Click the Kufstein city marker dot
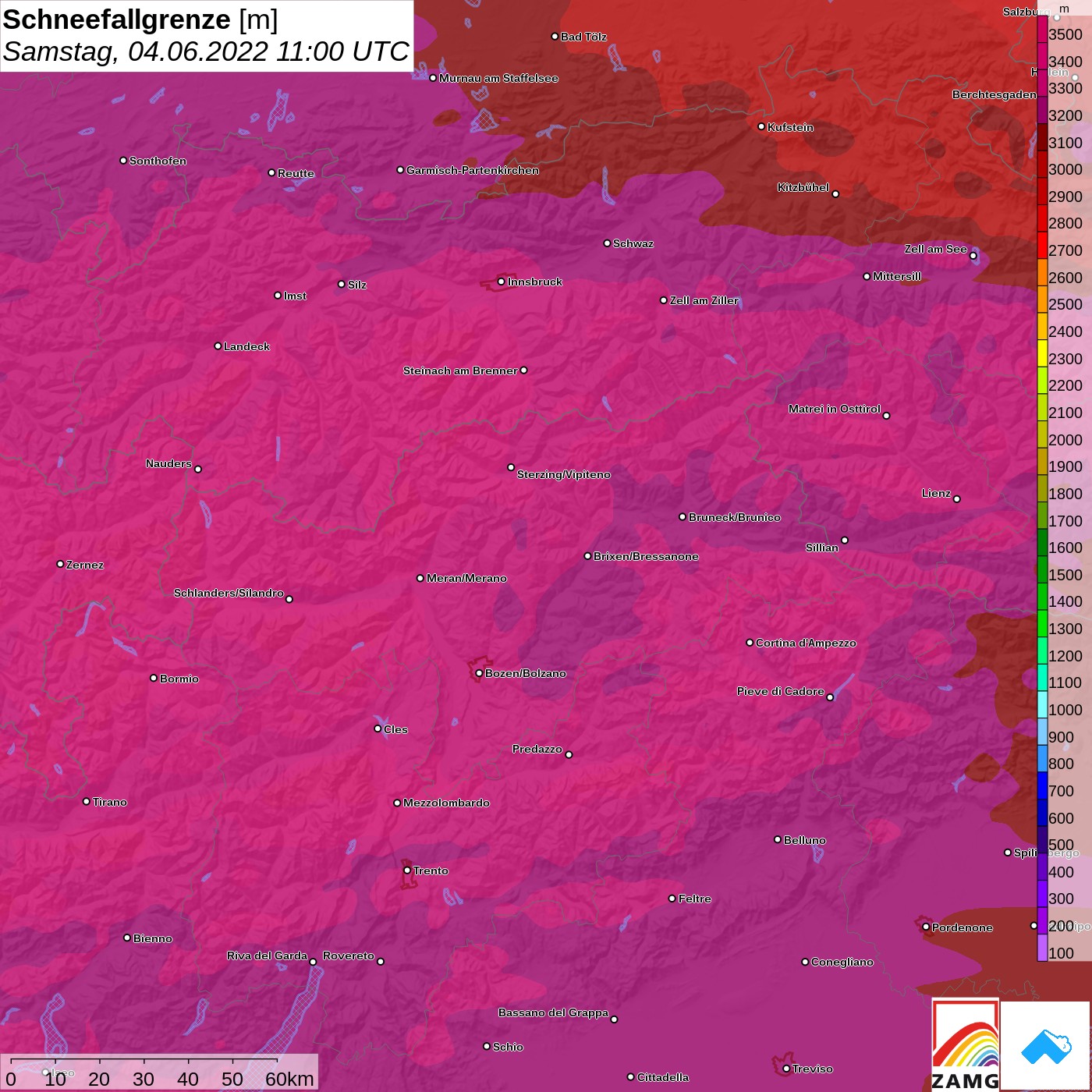Screen dimensions: 1092x1092 click(761, 126)
